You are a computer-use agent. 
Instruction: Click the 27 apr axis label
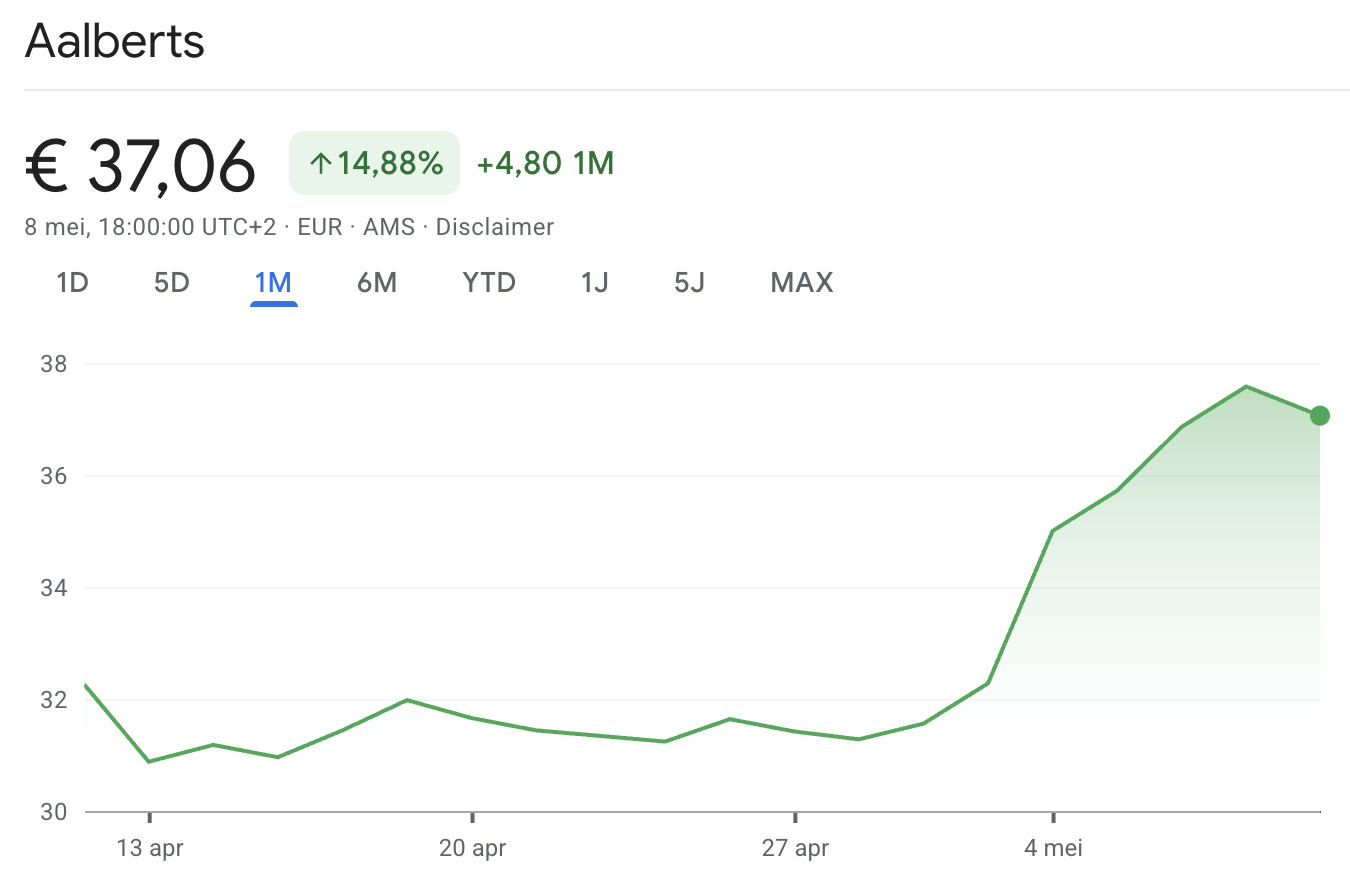[x=795, y=849]
